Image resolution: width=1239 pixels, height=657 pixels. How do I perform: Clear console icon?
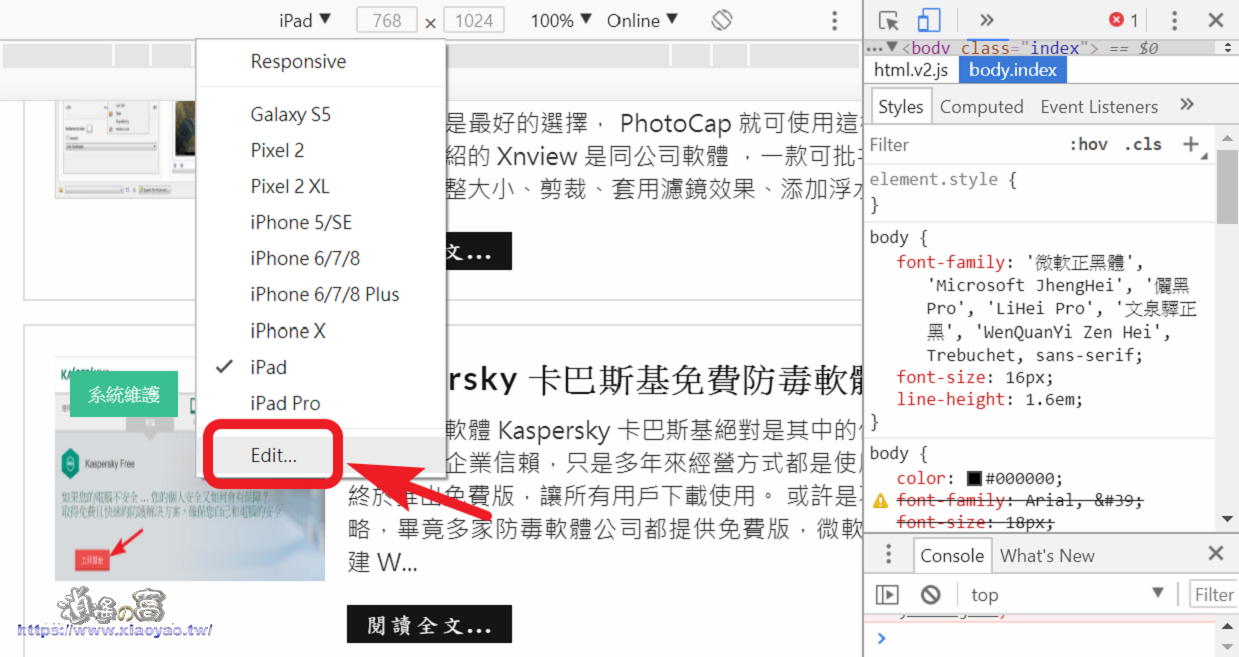tap(931, 595)
